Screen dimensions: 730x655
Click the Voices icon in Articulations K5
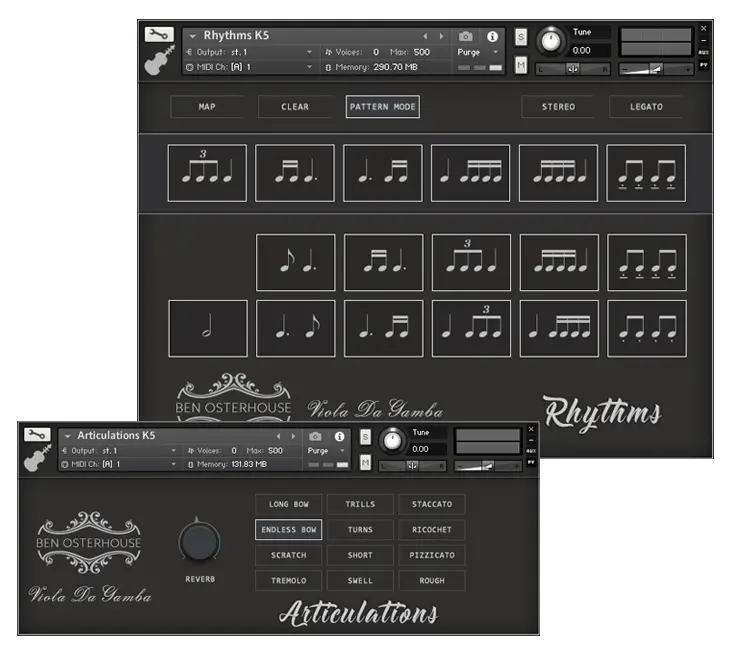(190, 451)
